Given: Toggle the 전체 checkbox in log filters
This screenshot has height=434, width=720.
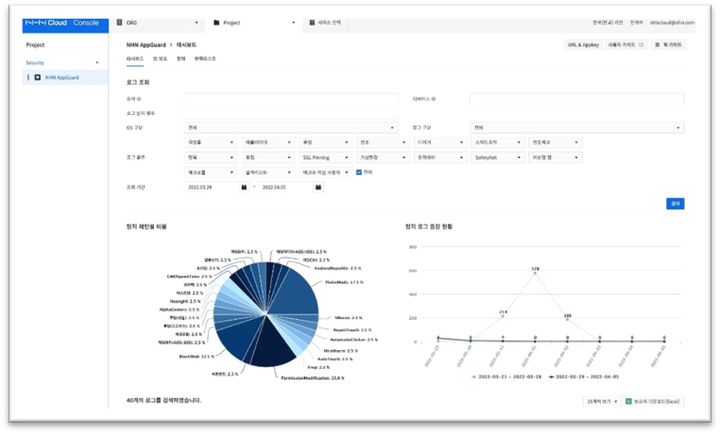Looking at the screenshot, I should tap(360, 171).
